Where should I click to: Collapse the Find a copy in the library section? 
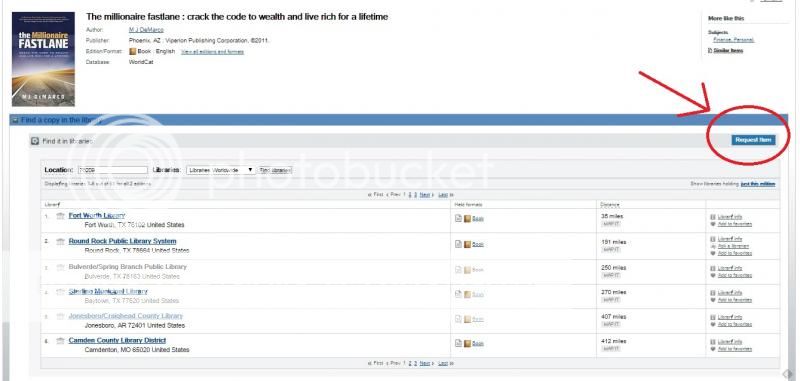(x=15, y=120)
